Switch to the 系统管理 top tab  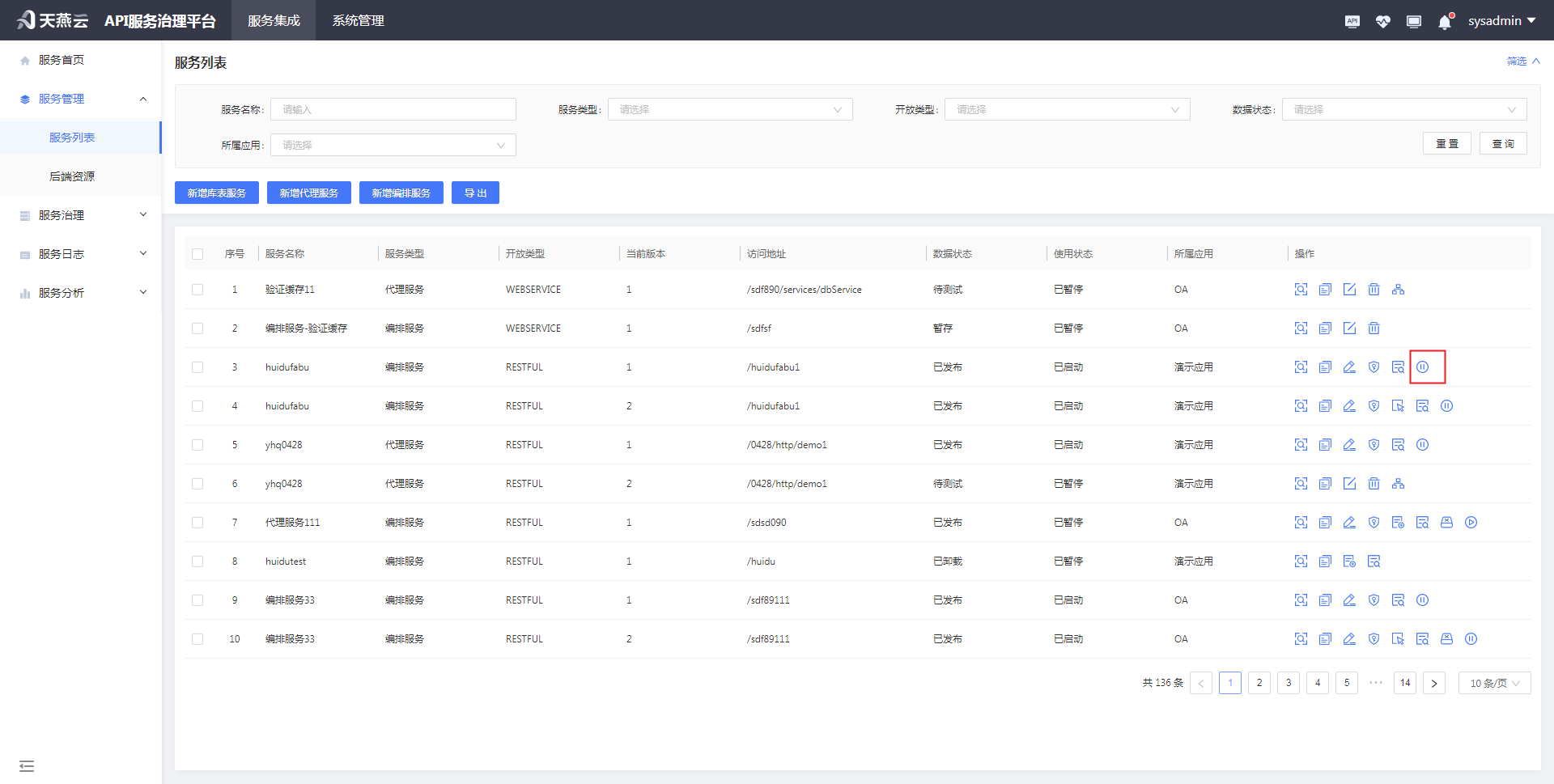(x=358, y=20)
